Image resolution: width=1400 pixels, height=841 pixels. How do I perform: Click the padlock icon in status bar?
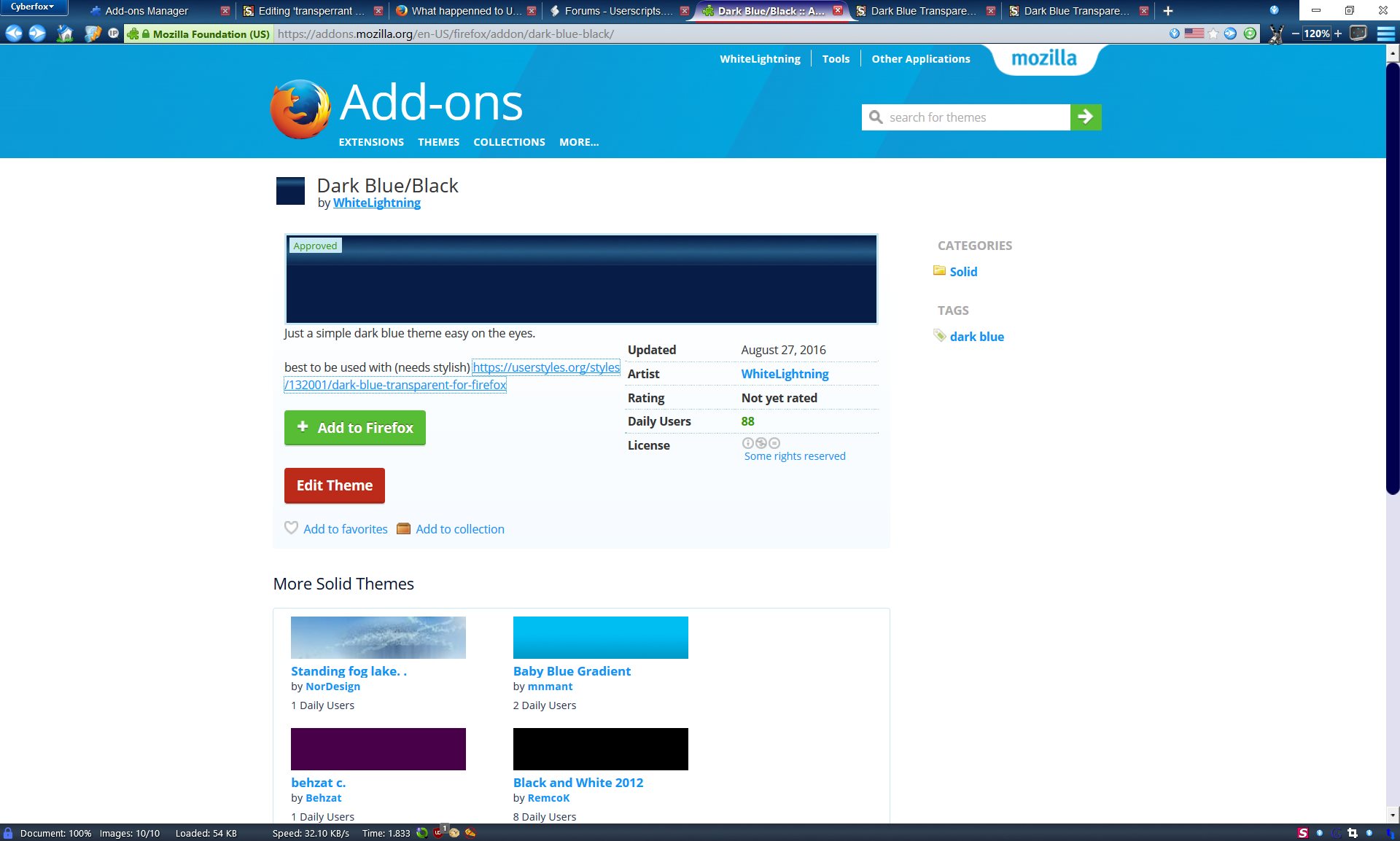[8, 833]
